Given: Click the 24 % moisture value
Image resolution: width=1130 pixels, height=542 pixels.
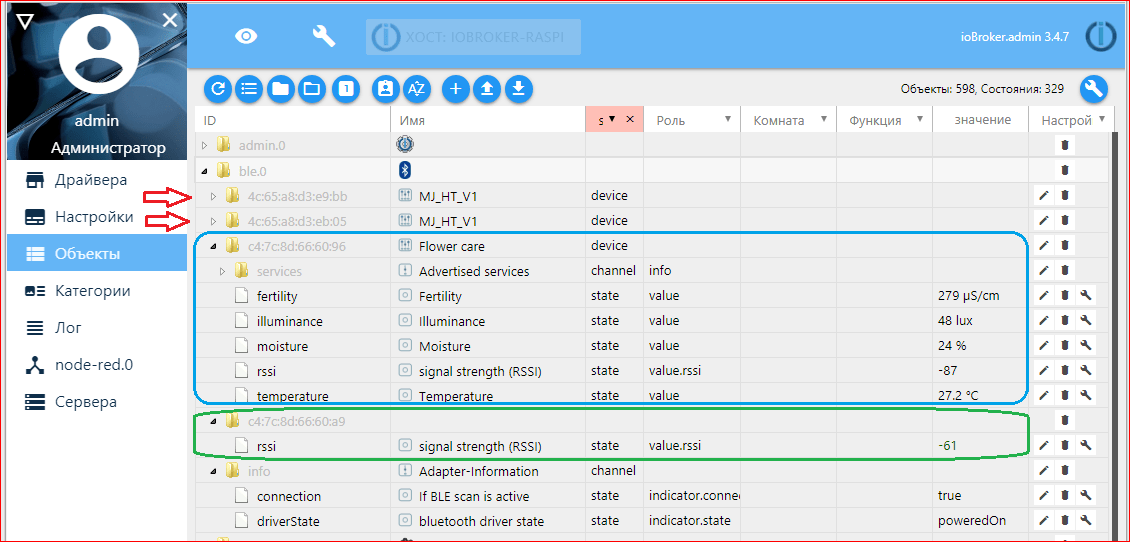Looking at the screenshot, I should point(952,346).
